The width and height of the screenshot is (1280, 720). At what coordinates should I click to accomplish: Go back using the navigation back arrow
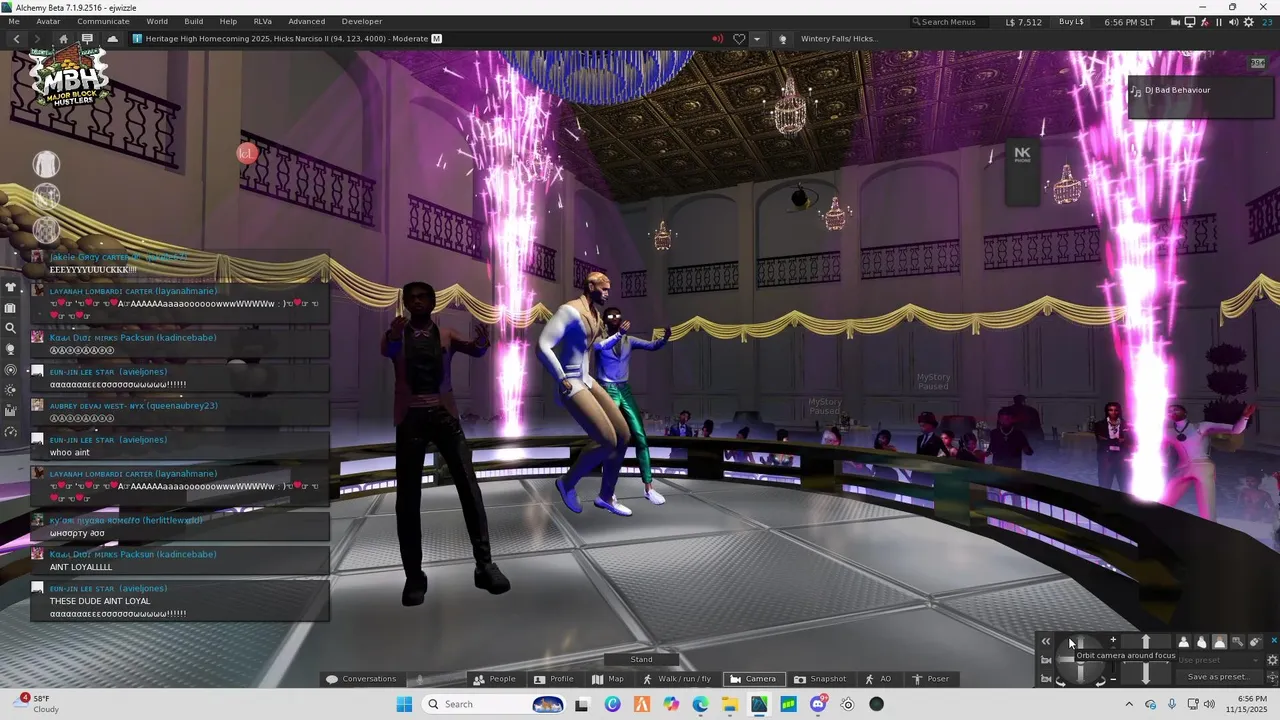coord(17,39)
